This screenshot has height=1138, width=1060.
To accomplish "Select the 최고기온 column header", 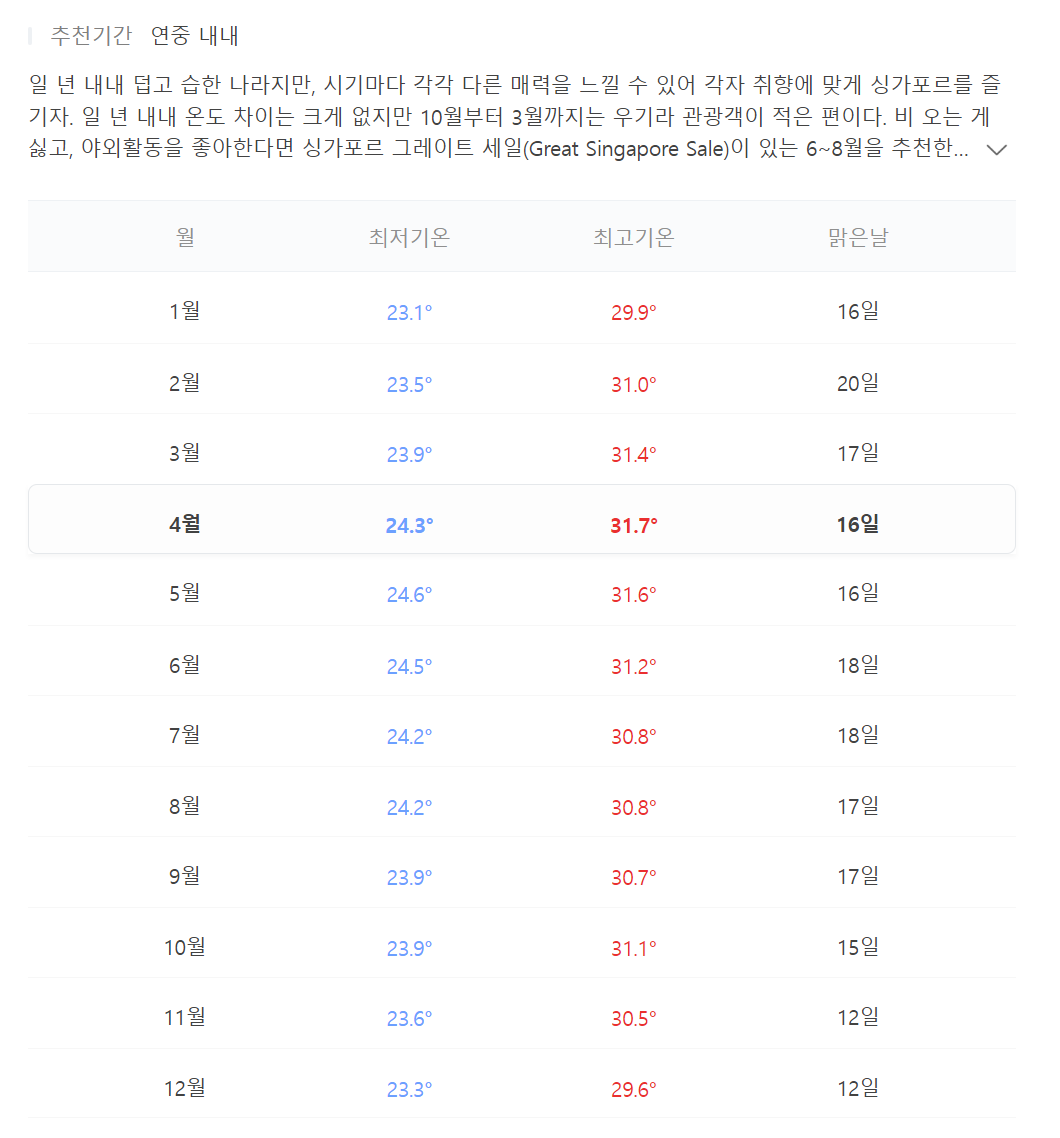I will (x=633, y=237).
